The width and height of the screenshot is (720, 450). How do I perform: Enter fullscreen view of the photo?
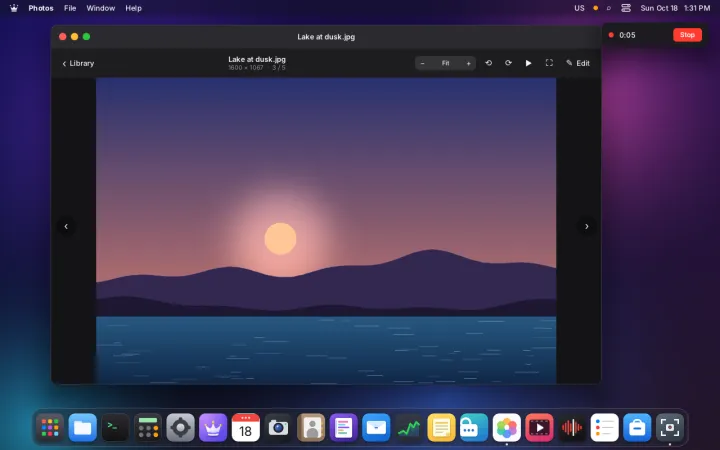click(549, 63)
